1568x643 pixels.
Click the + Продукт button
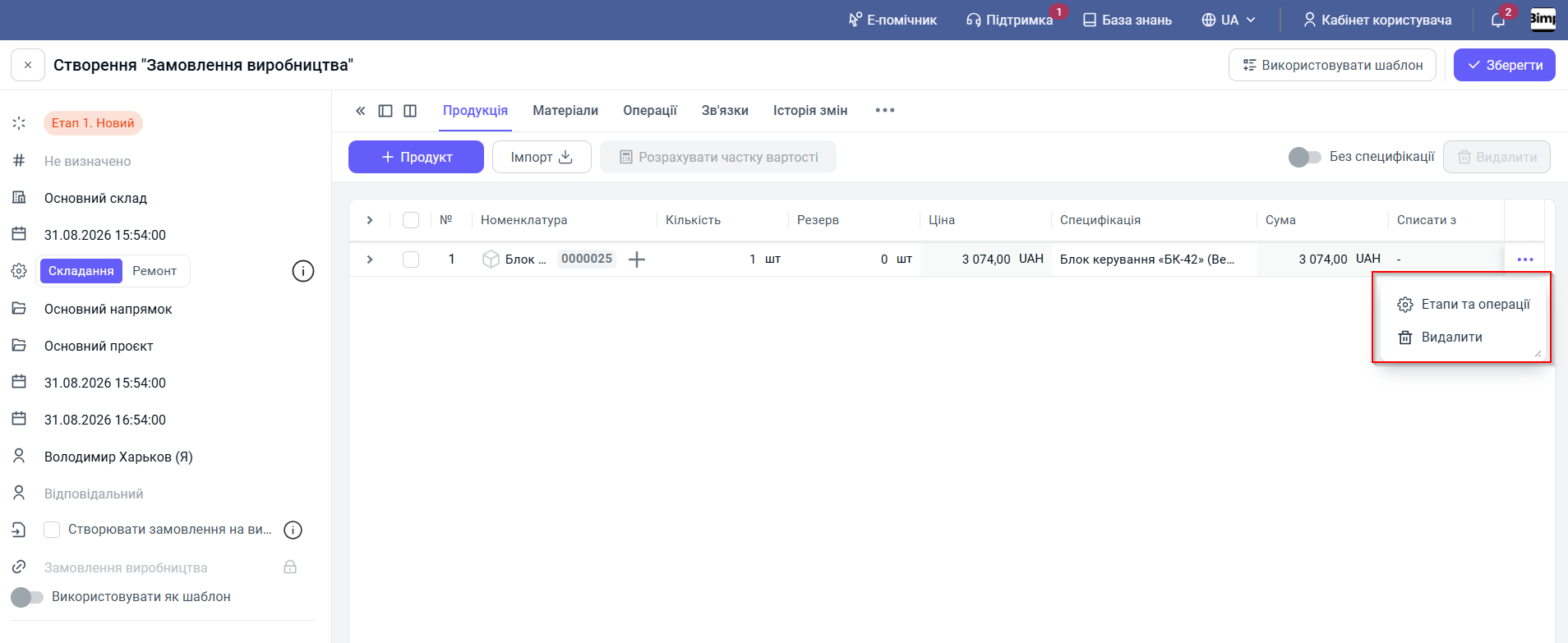(416, 157)
